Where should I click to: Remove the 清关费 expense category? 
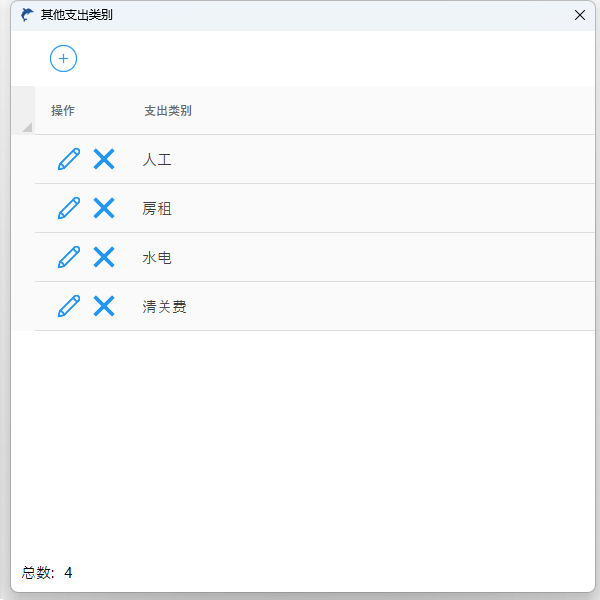click(104, 306)
